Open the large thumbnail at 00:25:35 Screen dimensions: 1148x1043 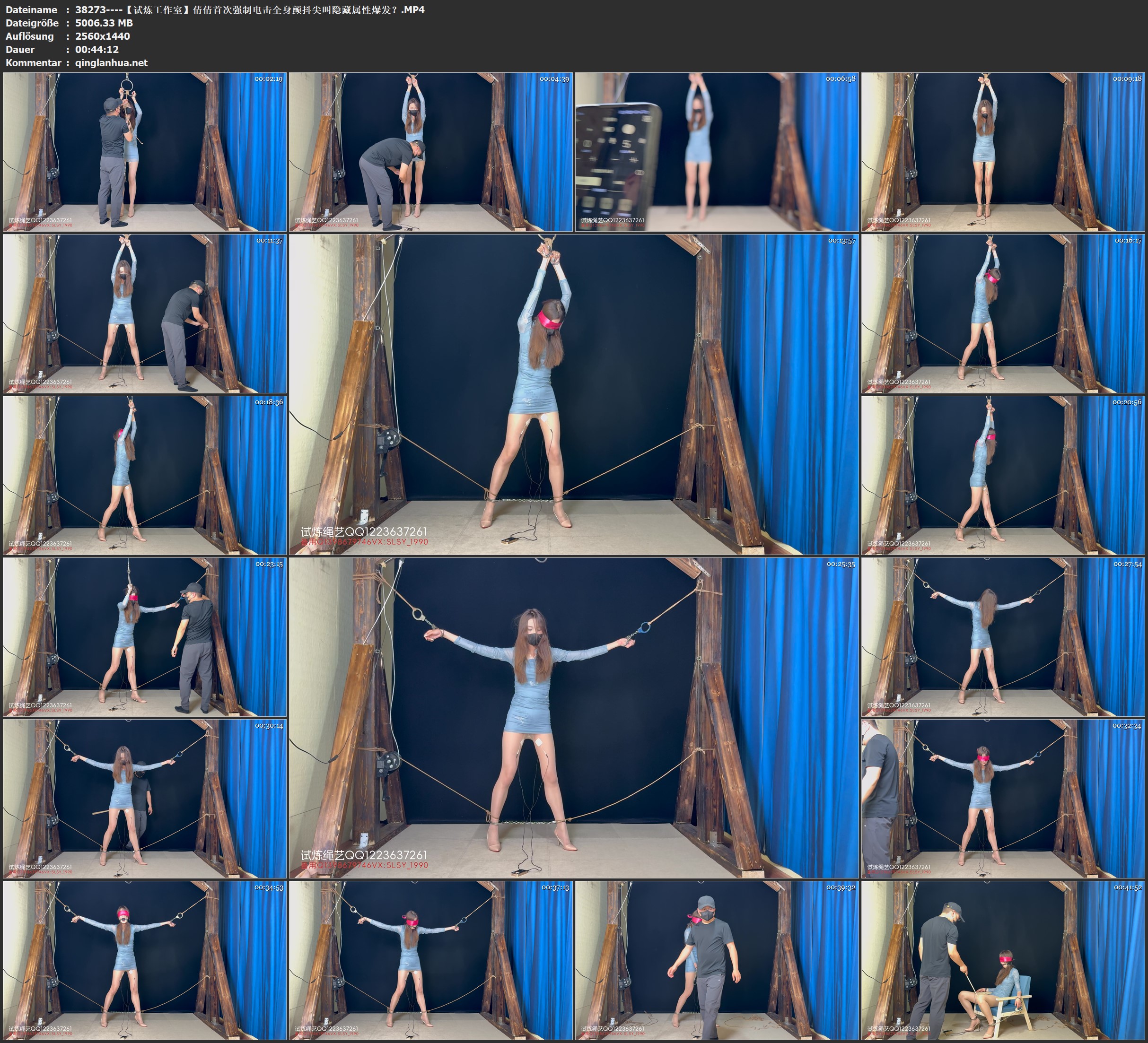(573, 718)
